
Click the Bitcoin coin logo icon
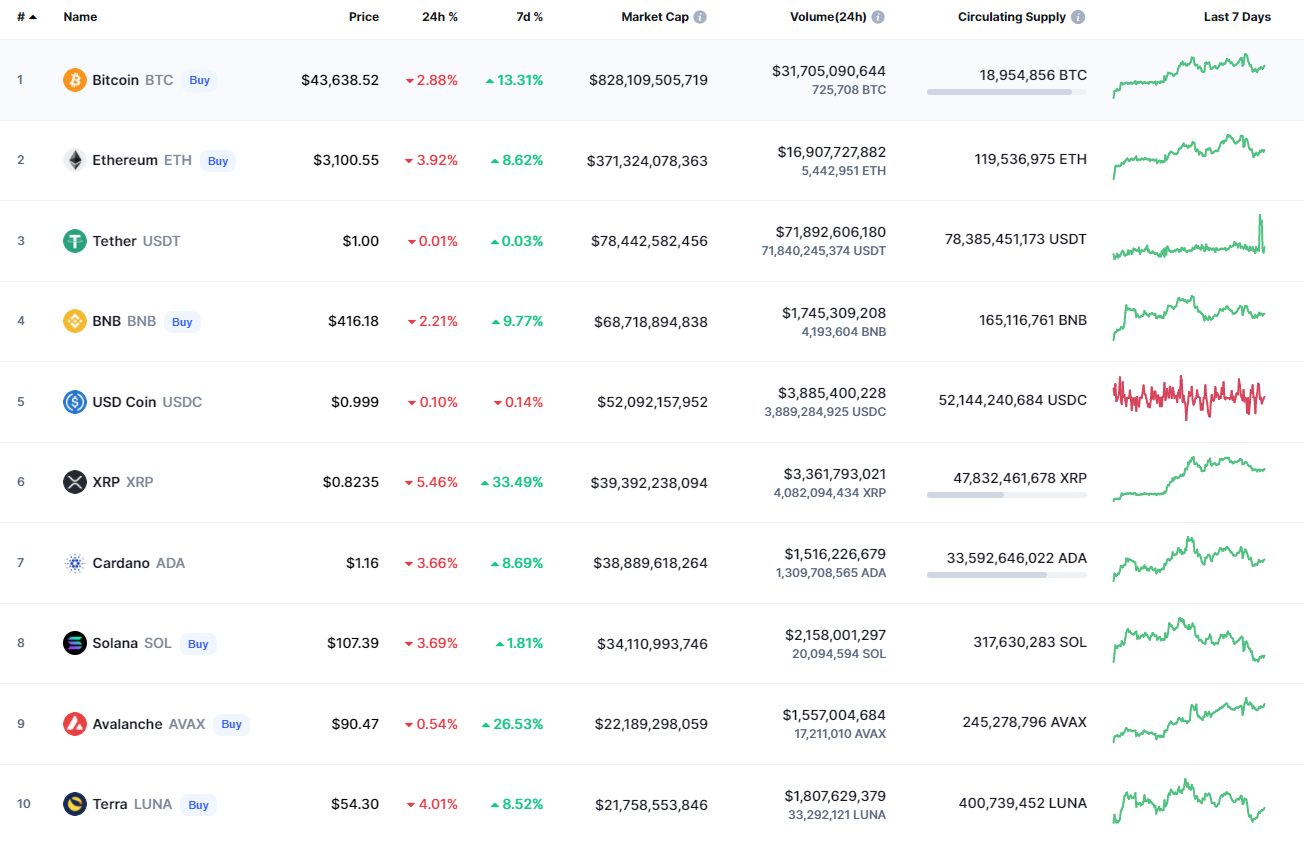click(x=75, y=80)
